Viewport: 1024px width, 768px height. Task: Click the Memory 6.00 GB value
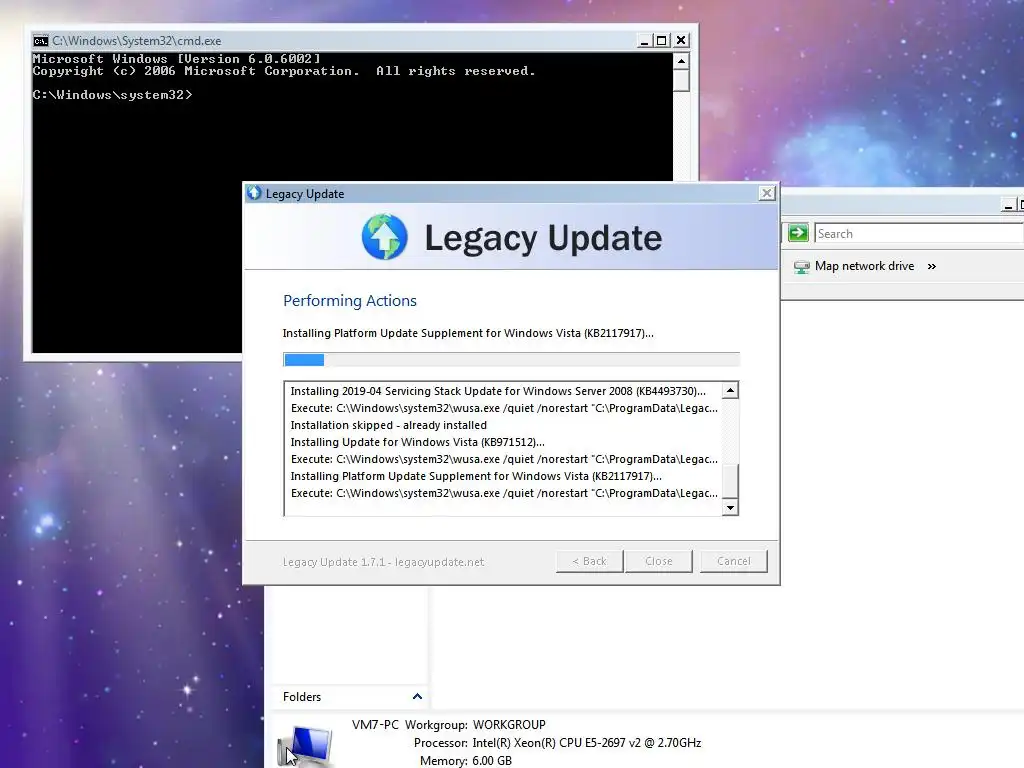tap(492, 761)
